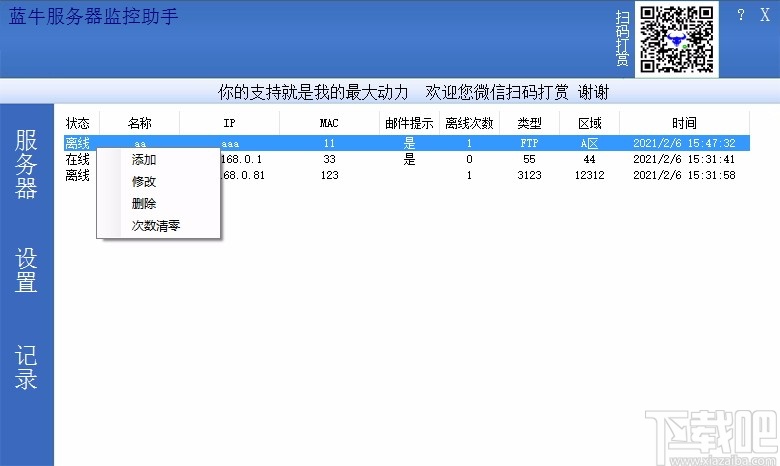Sort by the 状态 column header
The image size is (780, 466).
coord(78,123)
